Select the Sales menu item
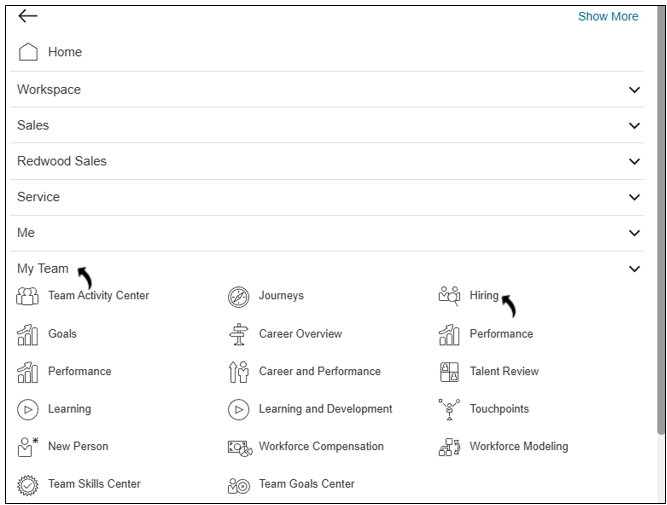 click(33, 126)
